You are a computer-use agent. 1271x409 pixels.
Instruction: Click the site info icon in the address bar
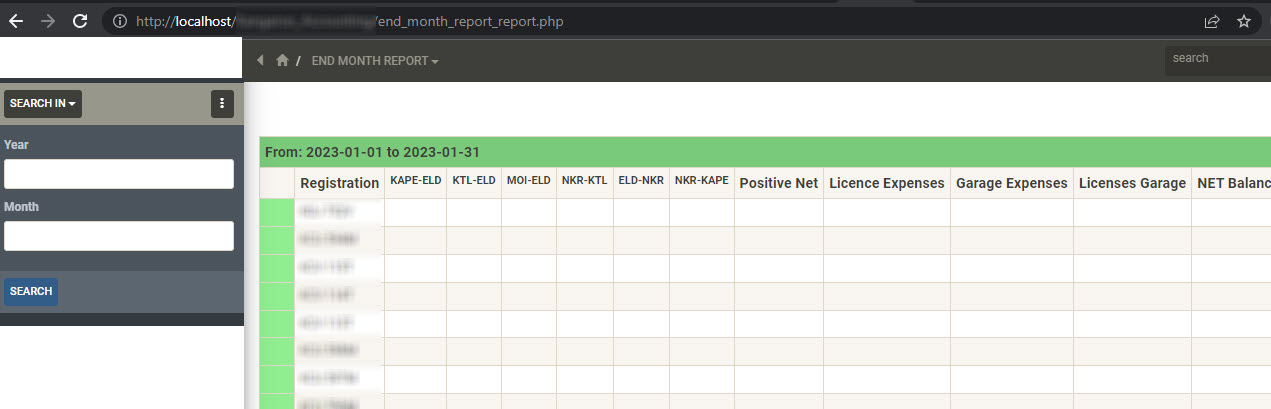tap(119, 21)
